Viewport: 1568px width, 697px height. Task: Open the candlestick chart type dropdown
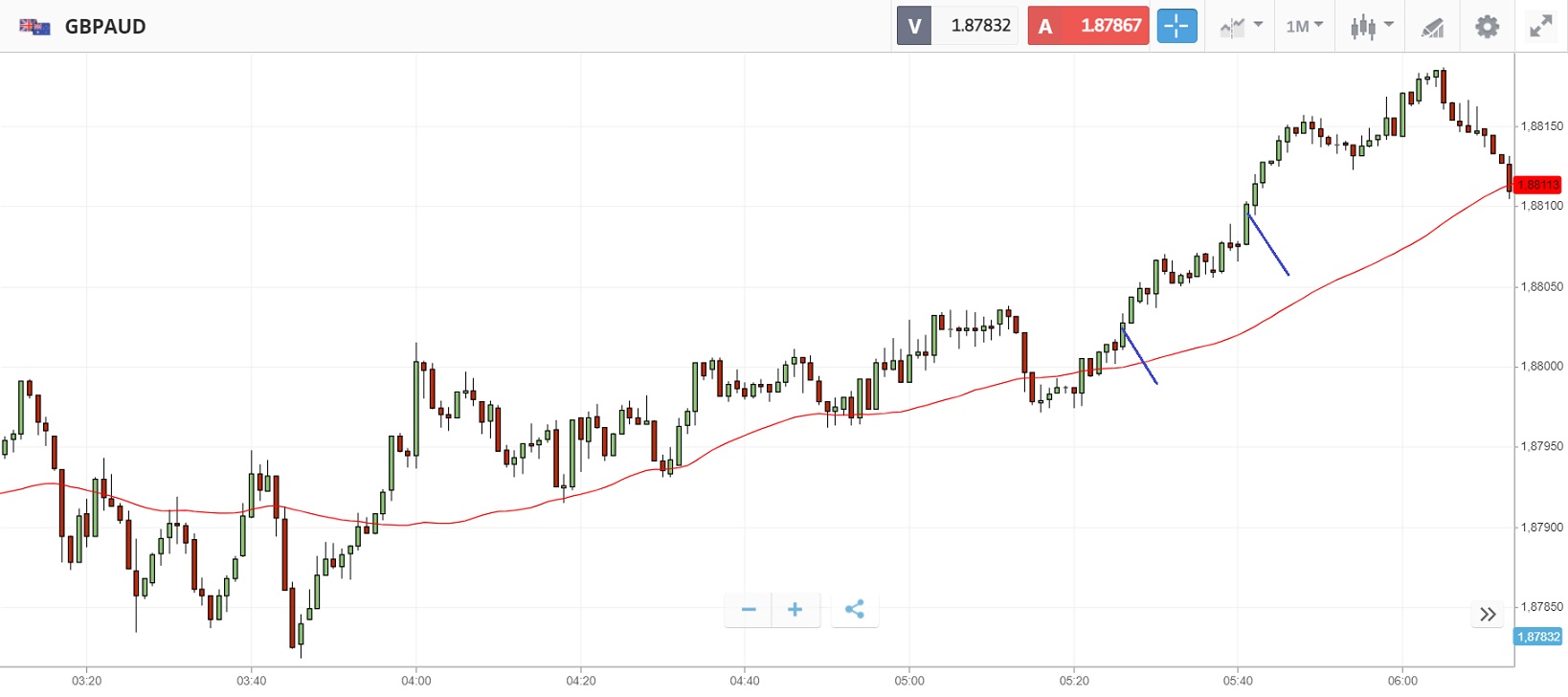click(1371, 26)
